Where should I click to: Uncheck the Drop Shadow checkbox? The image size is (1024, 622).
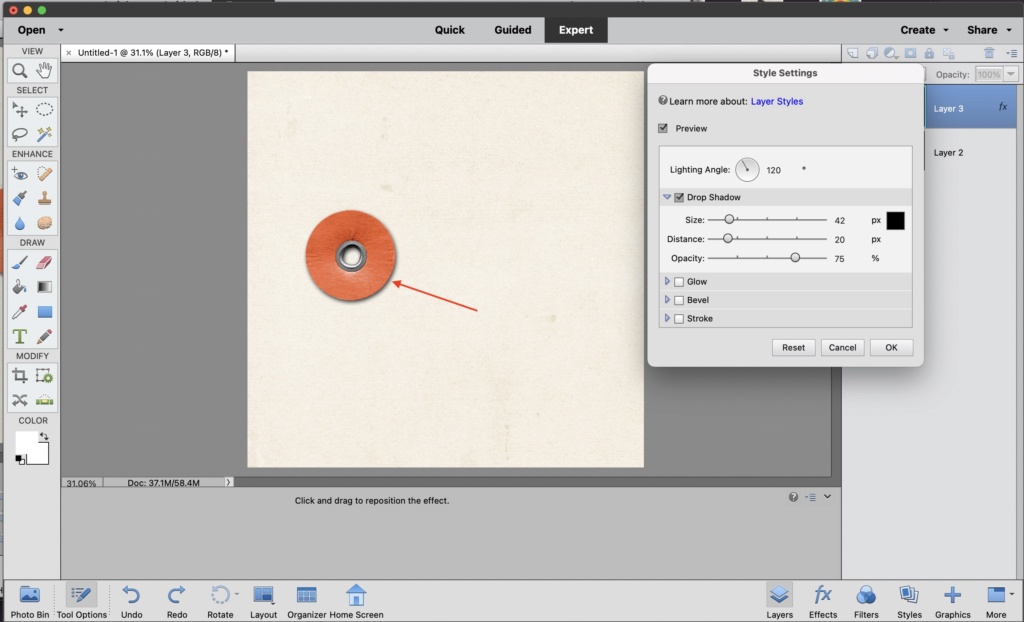pyautogui.click(x=679, y=197)
